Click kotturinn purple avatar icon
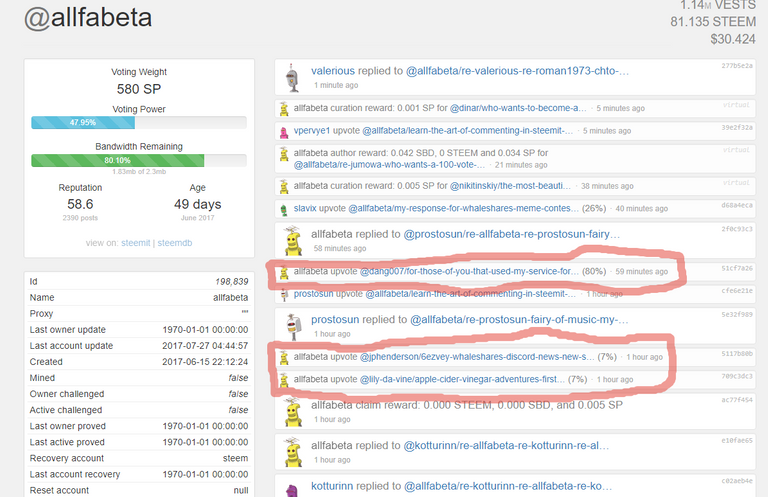 pyautogui.click(x=292, y=490)
